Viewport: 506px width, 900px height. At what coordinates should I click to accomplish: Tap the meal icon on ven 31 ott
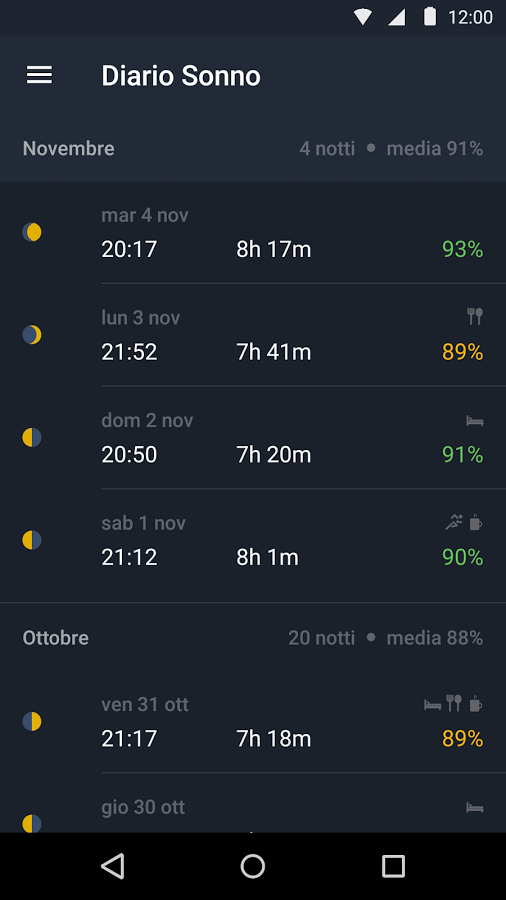pos(454,703)
